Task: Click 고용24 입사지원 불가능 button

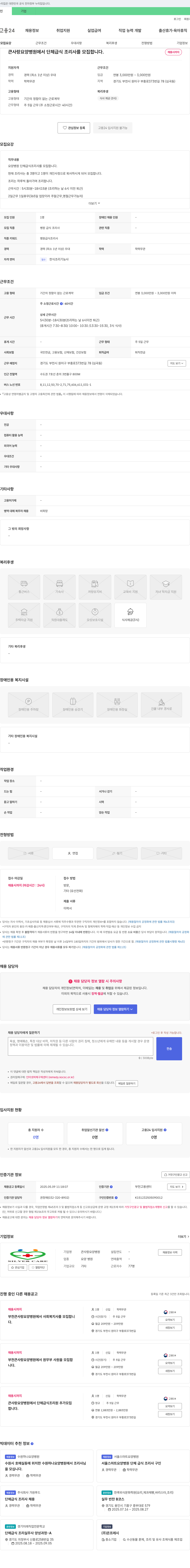Action: [x=113, y=128]
